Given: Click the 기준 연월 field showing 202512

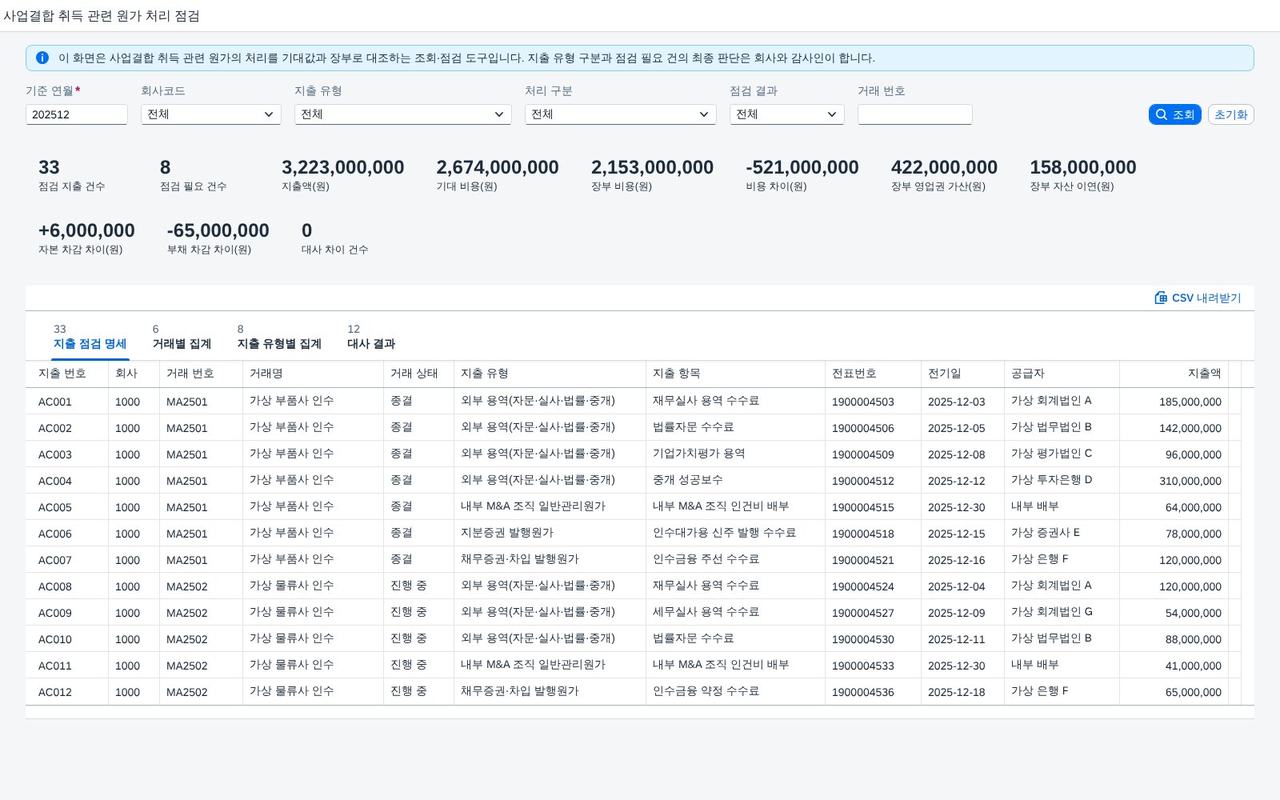Looking at the screenshot, I should pos(77,115).
